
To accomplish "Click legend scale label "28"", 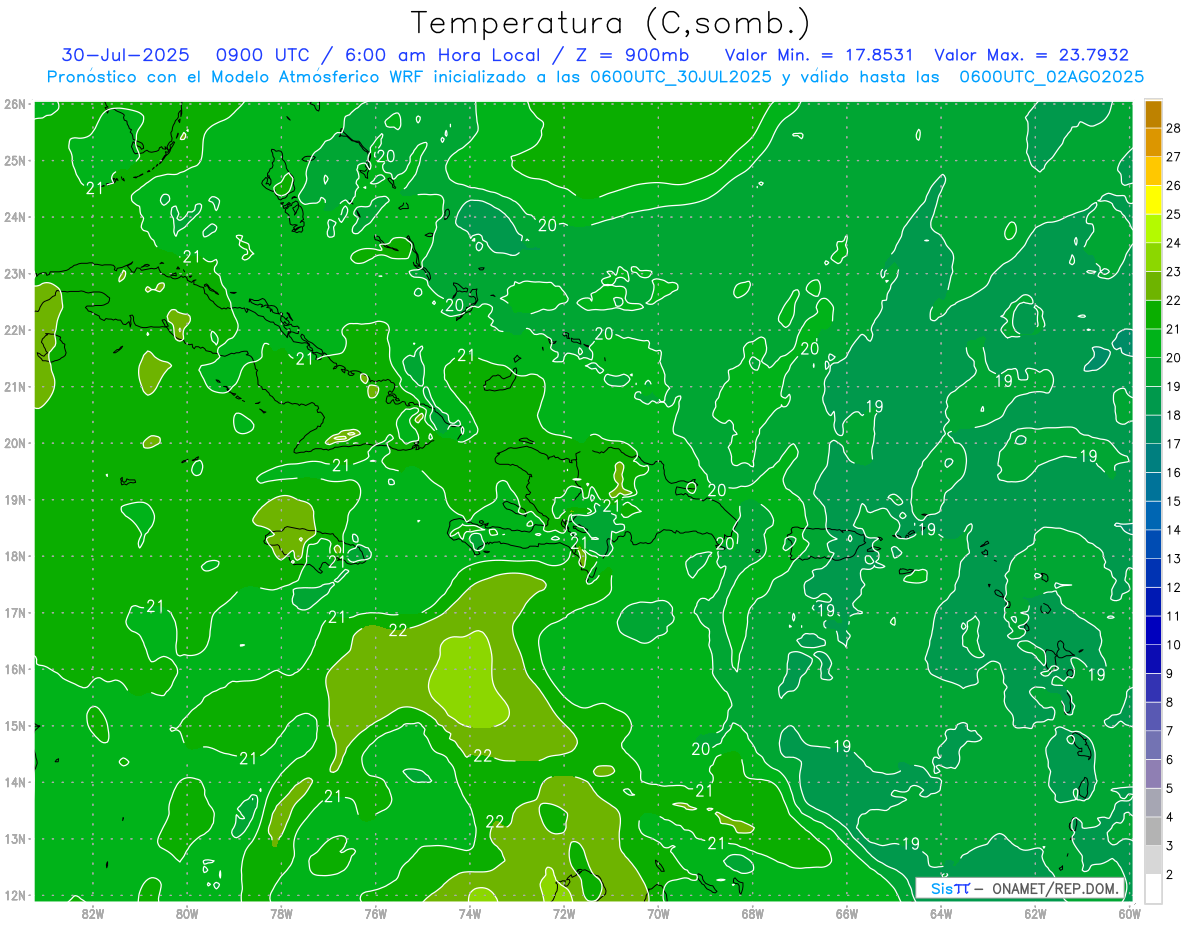I will [1174, 128].
